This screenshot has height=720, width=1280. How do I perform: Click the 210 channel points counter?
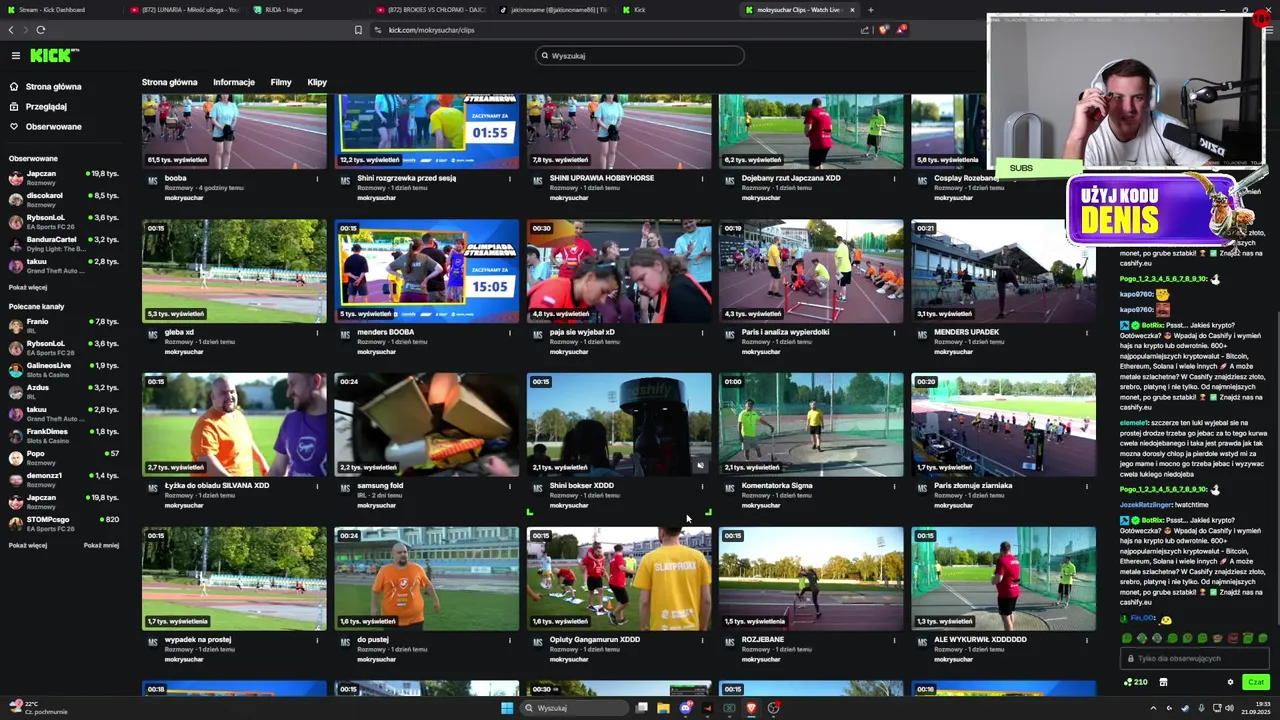click(x=1135, y=682)
